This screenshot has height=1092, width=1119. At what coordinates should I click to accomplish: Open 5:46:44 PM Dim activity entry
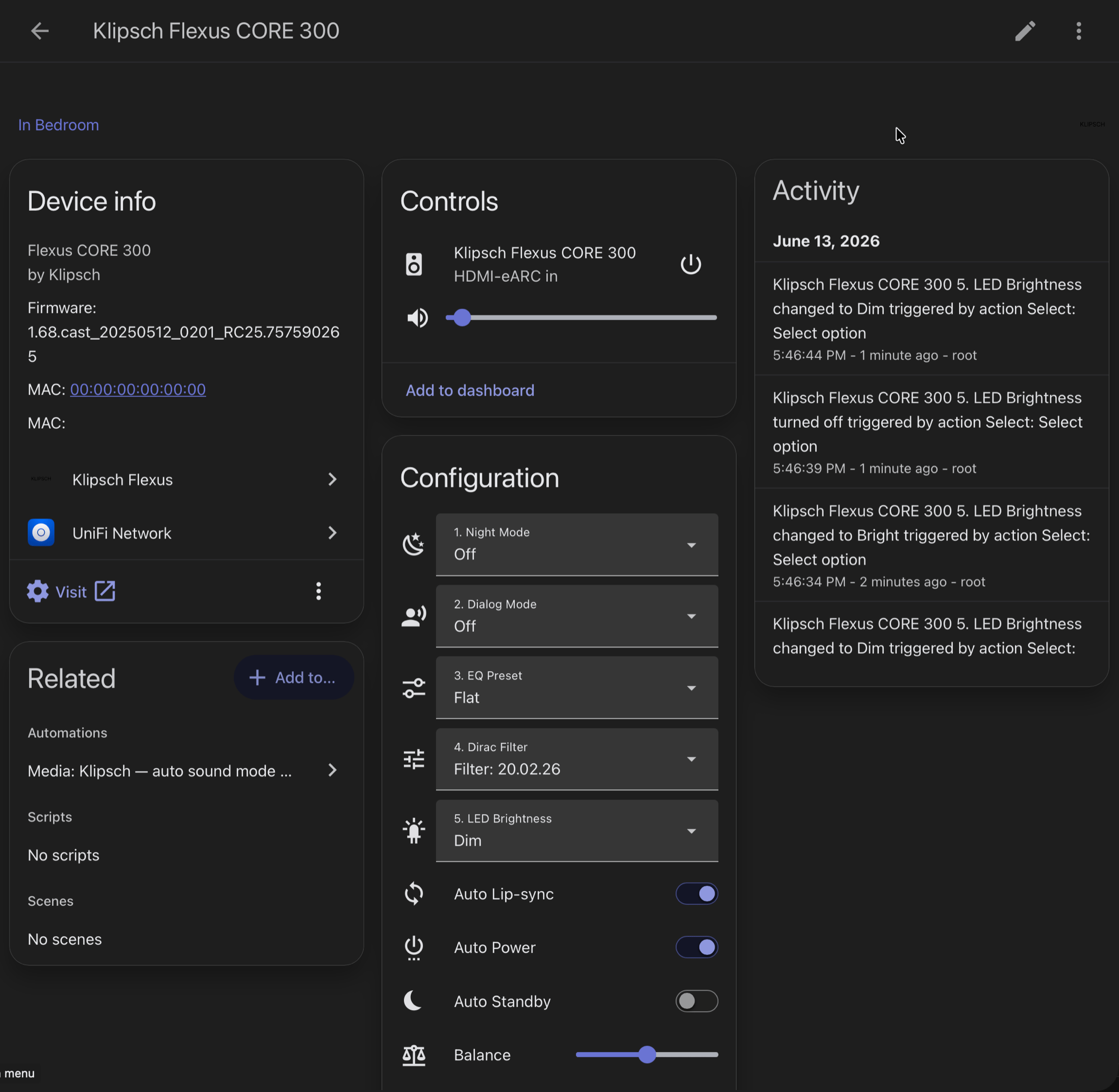click(932, 319)
